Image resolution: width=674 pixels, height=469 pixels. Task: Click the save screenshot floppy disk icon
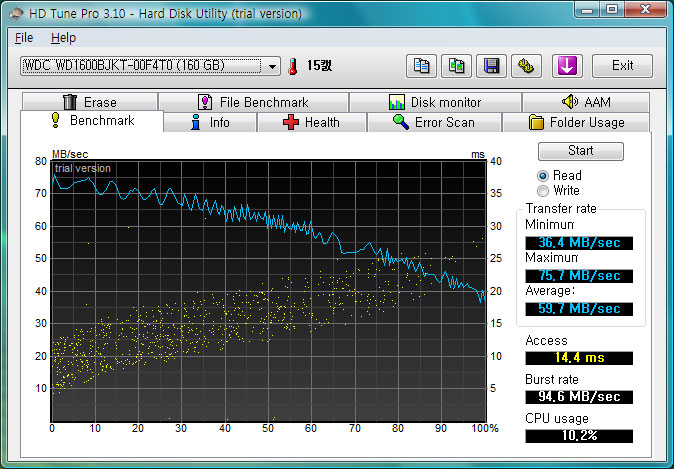point(491,66)
